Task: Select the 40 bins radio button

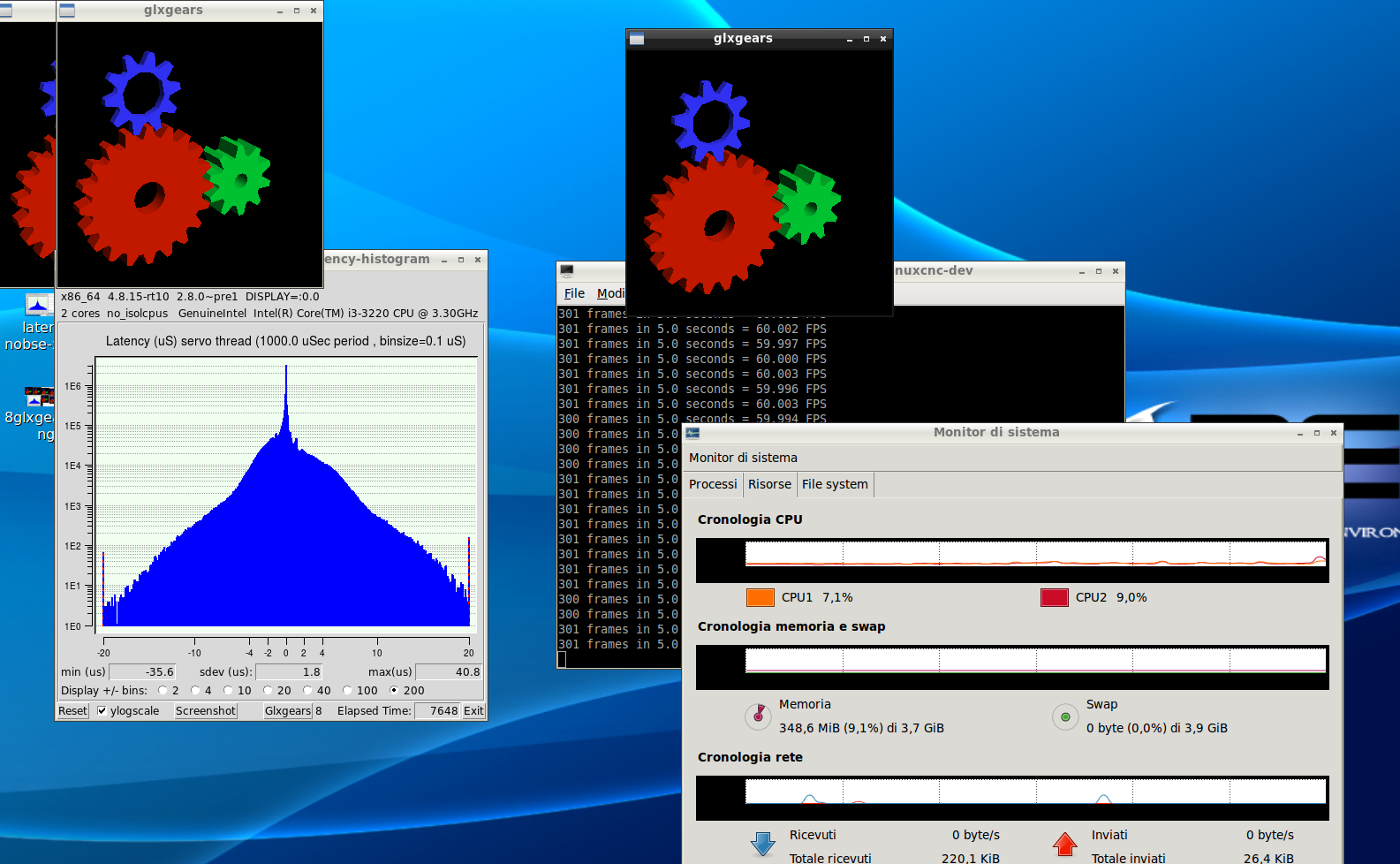Action: click(x=307, y=691)
